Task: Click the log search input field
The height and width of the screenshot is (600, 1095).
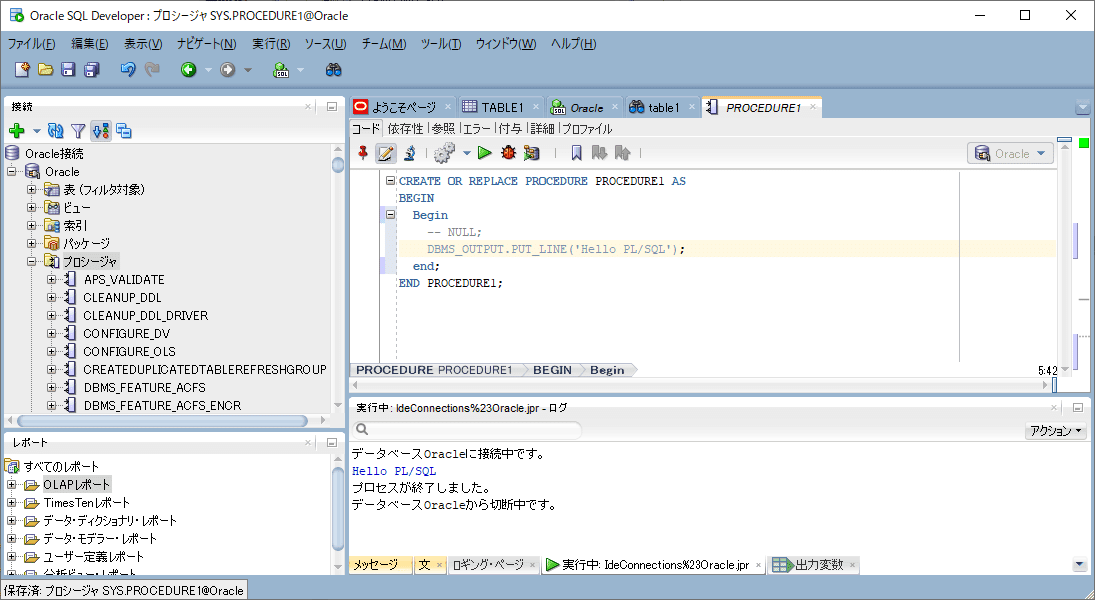Action: tap(470, 430)
